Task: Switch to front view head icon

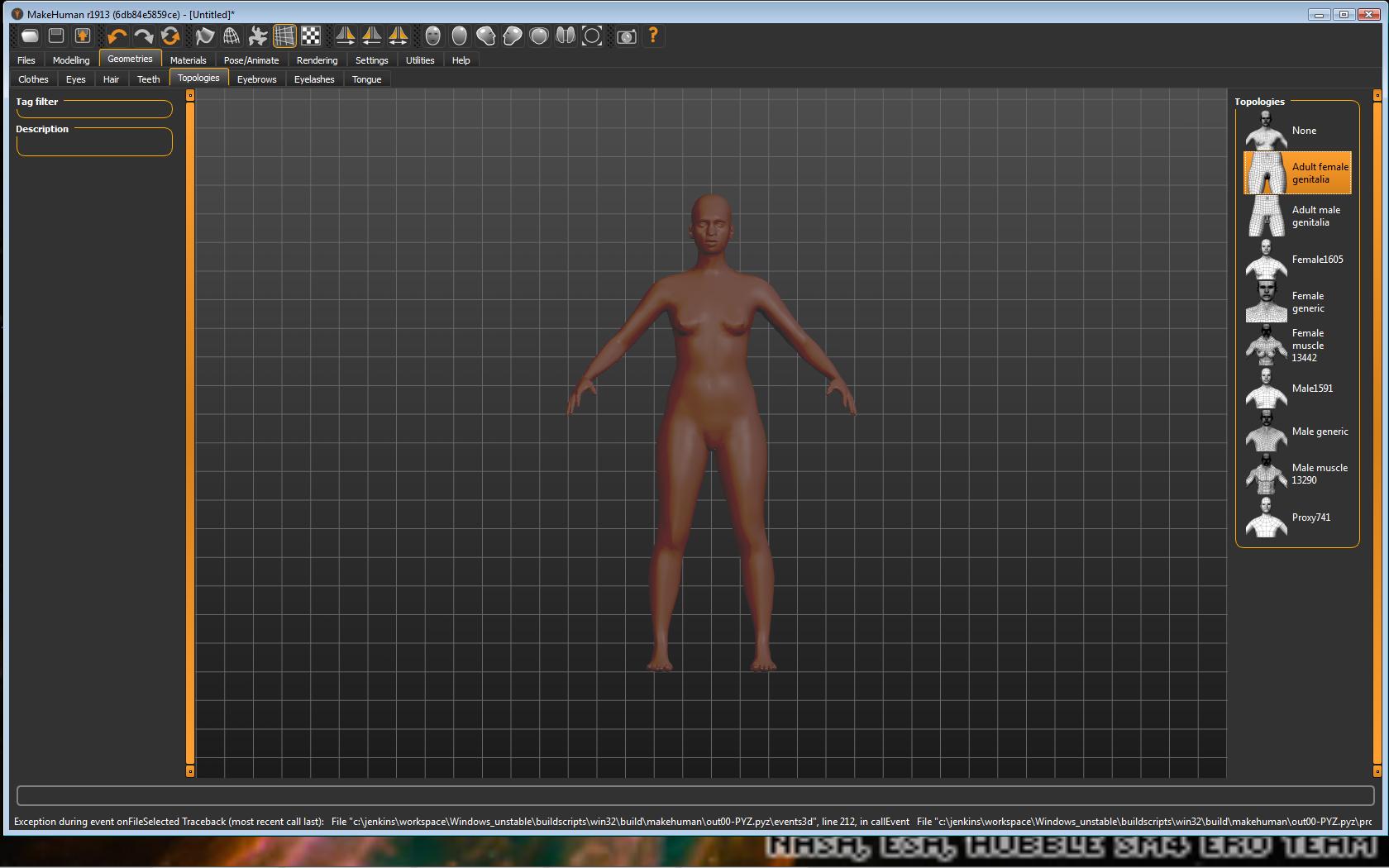Action: [x=433, y=36]
